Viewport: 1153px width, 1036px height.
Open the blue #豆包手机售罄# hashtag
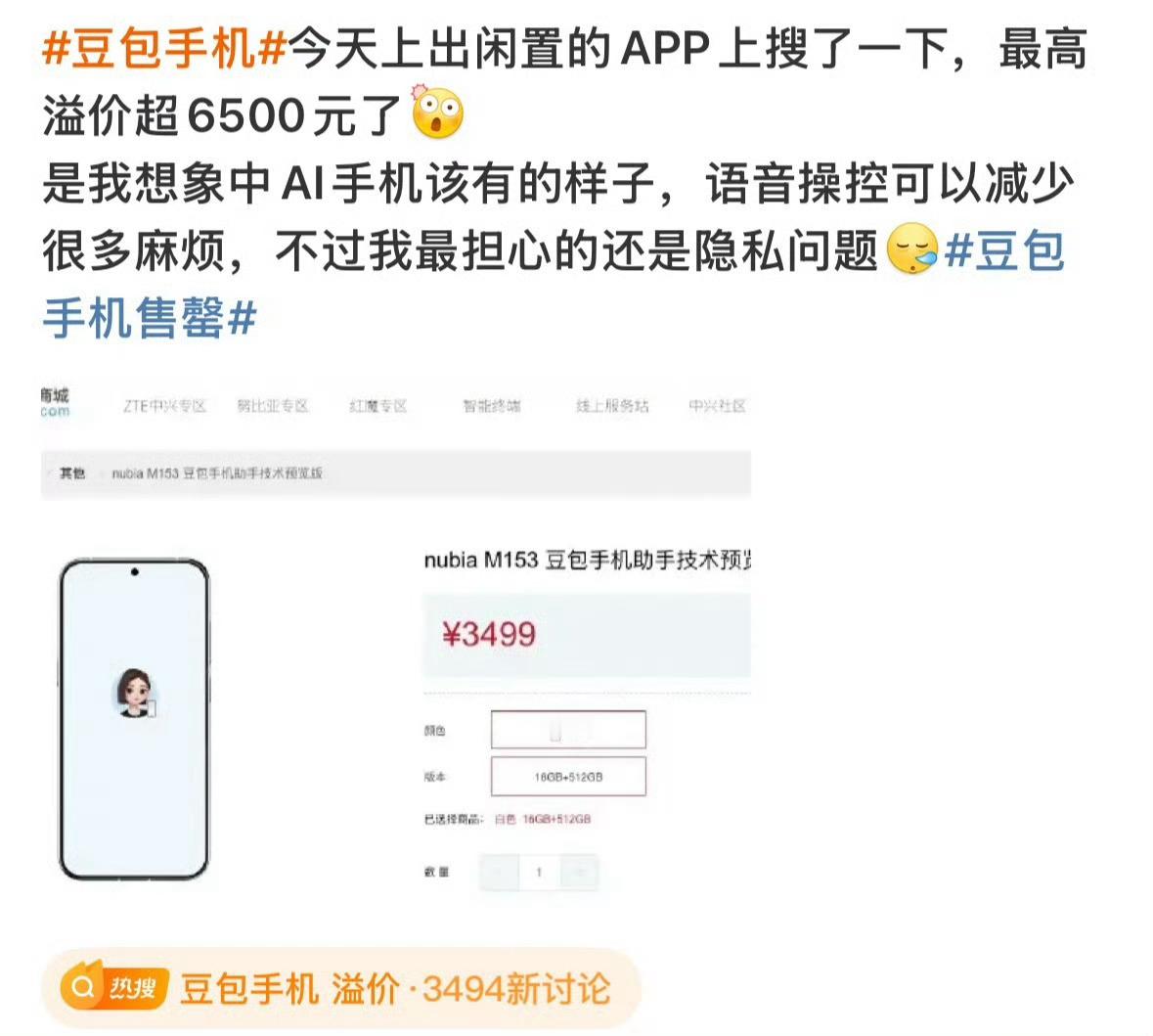click(553, 284)
